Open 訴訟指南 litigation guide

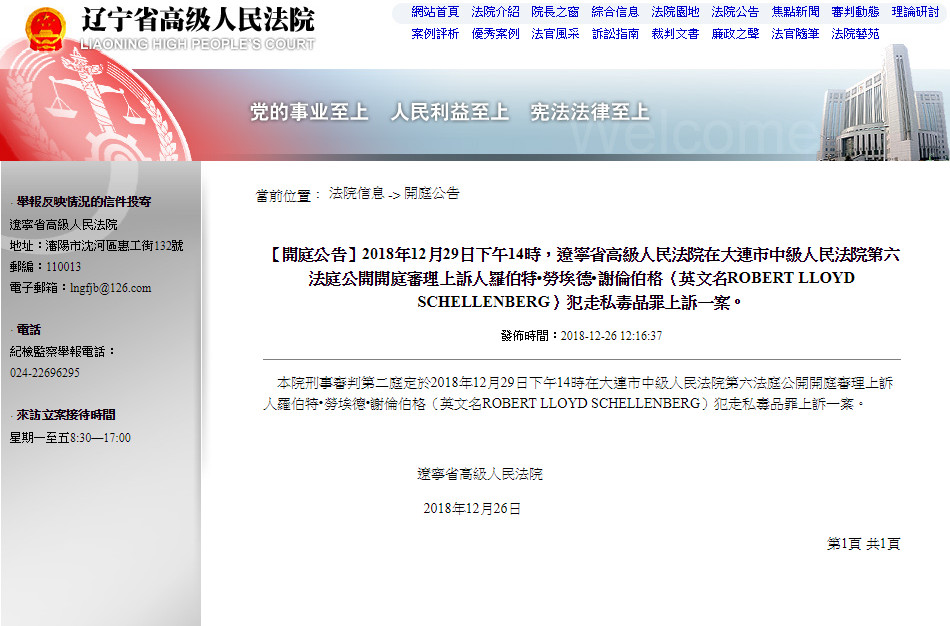tap(615, 34)
